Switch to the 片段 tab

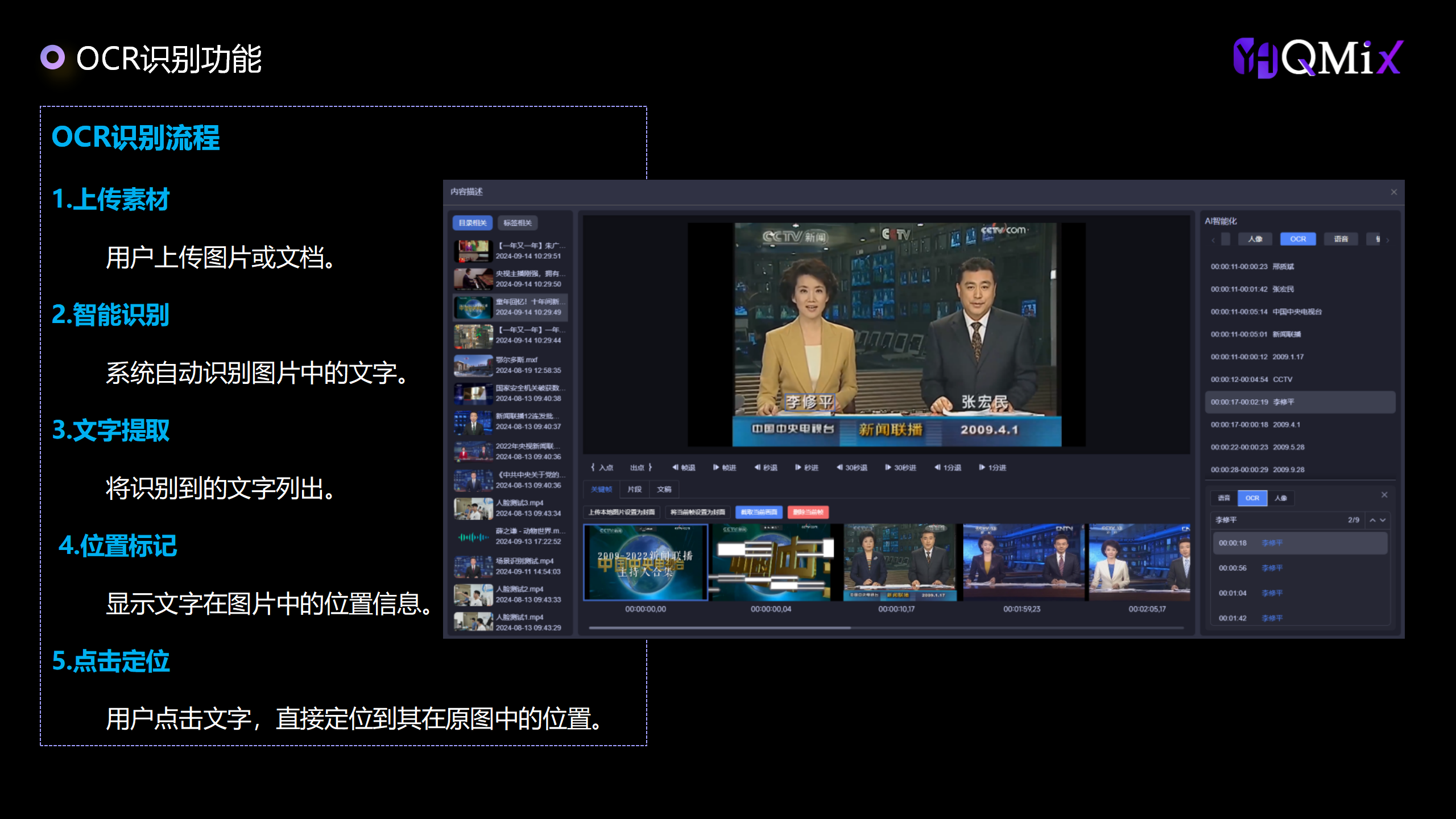tap(634, 489)
